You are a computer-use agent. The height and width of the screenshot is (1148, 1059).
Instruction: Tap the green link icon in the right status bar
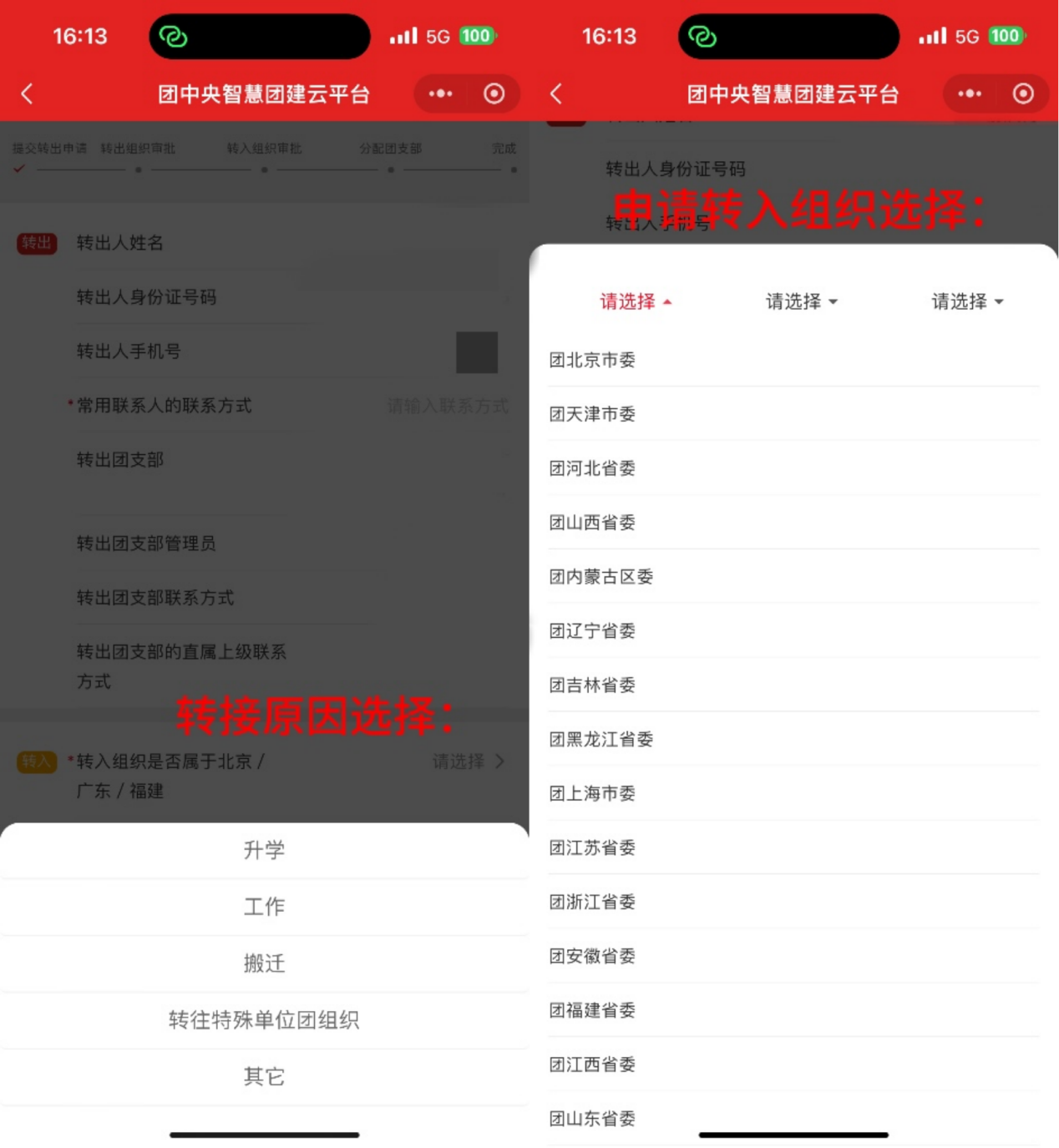tap(702, 37)
